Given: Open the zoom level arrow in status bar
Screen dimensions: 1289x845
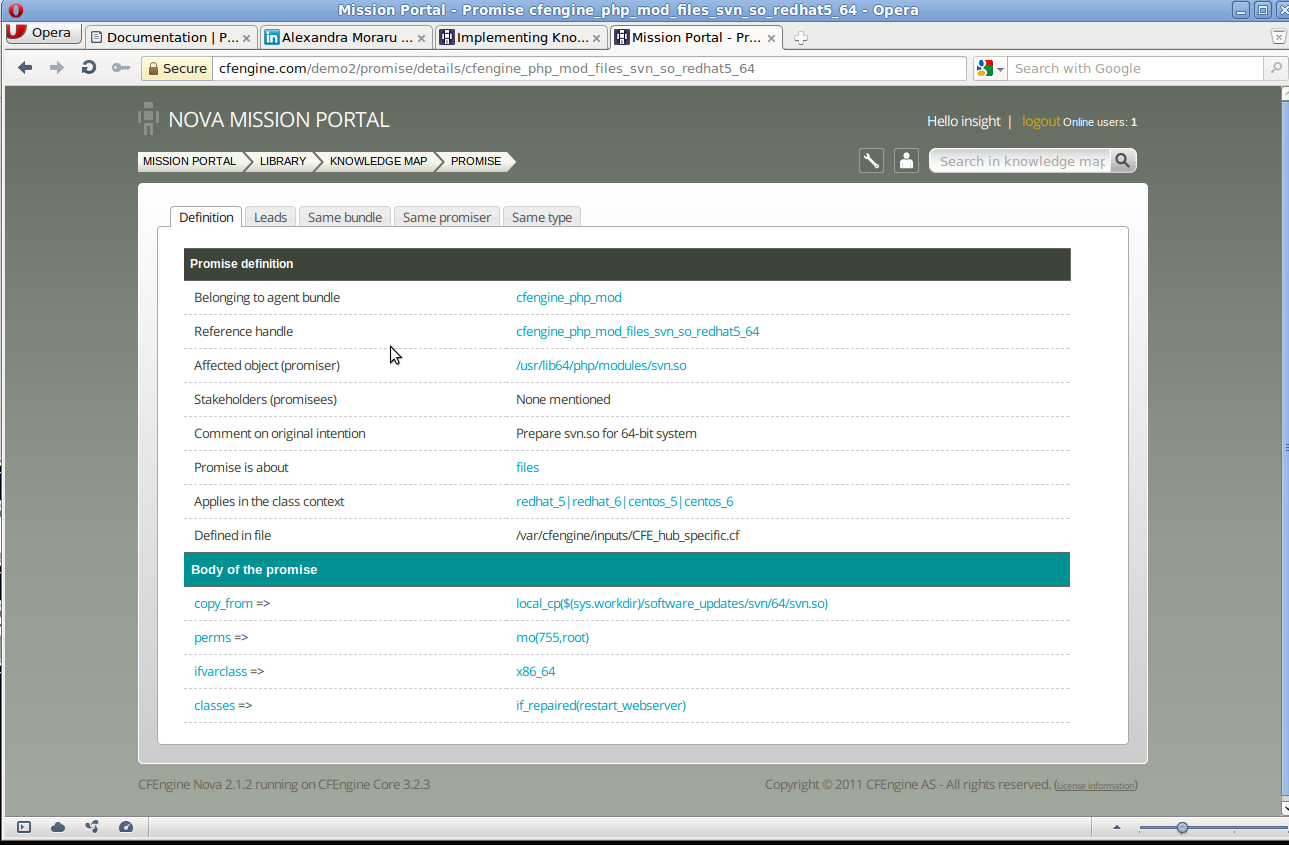Looking at the screenshot, I should coord(1118,828).
